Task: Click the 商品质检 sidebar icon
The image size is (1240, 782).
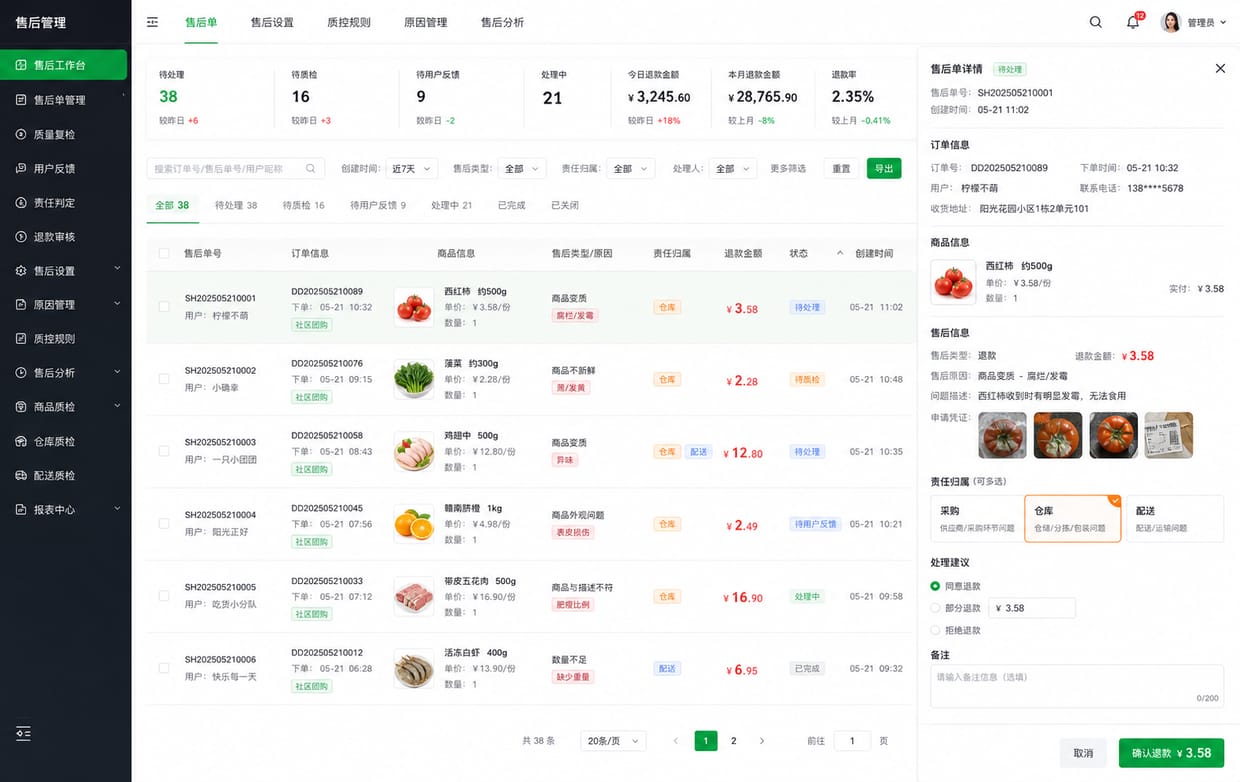Action: [x=22, y=407]
